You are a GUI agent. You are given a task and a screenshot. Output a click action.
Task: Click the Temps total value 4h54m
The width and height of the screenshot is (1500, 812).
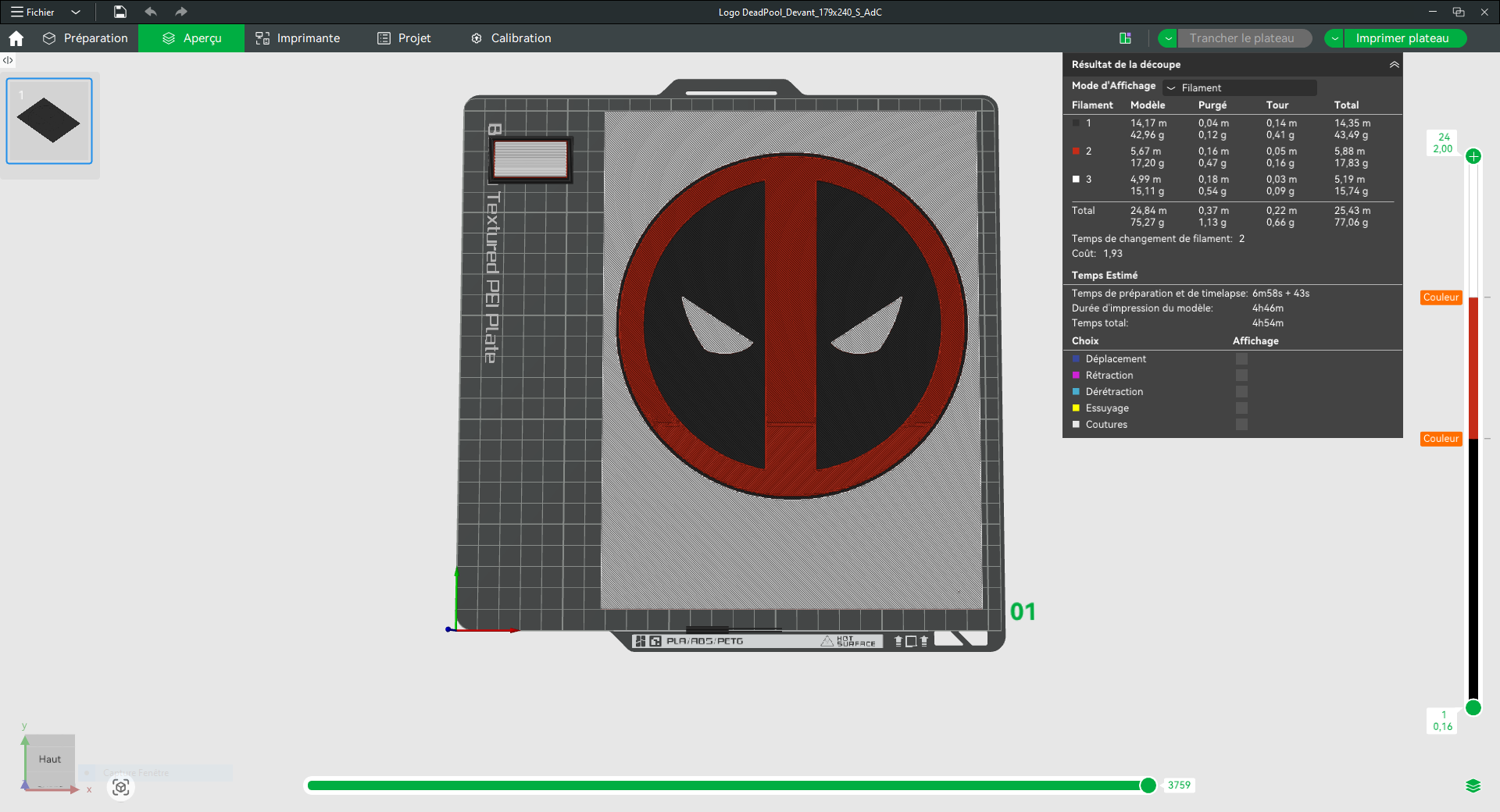click(1268, 323)
